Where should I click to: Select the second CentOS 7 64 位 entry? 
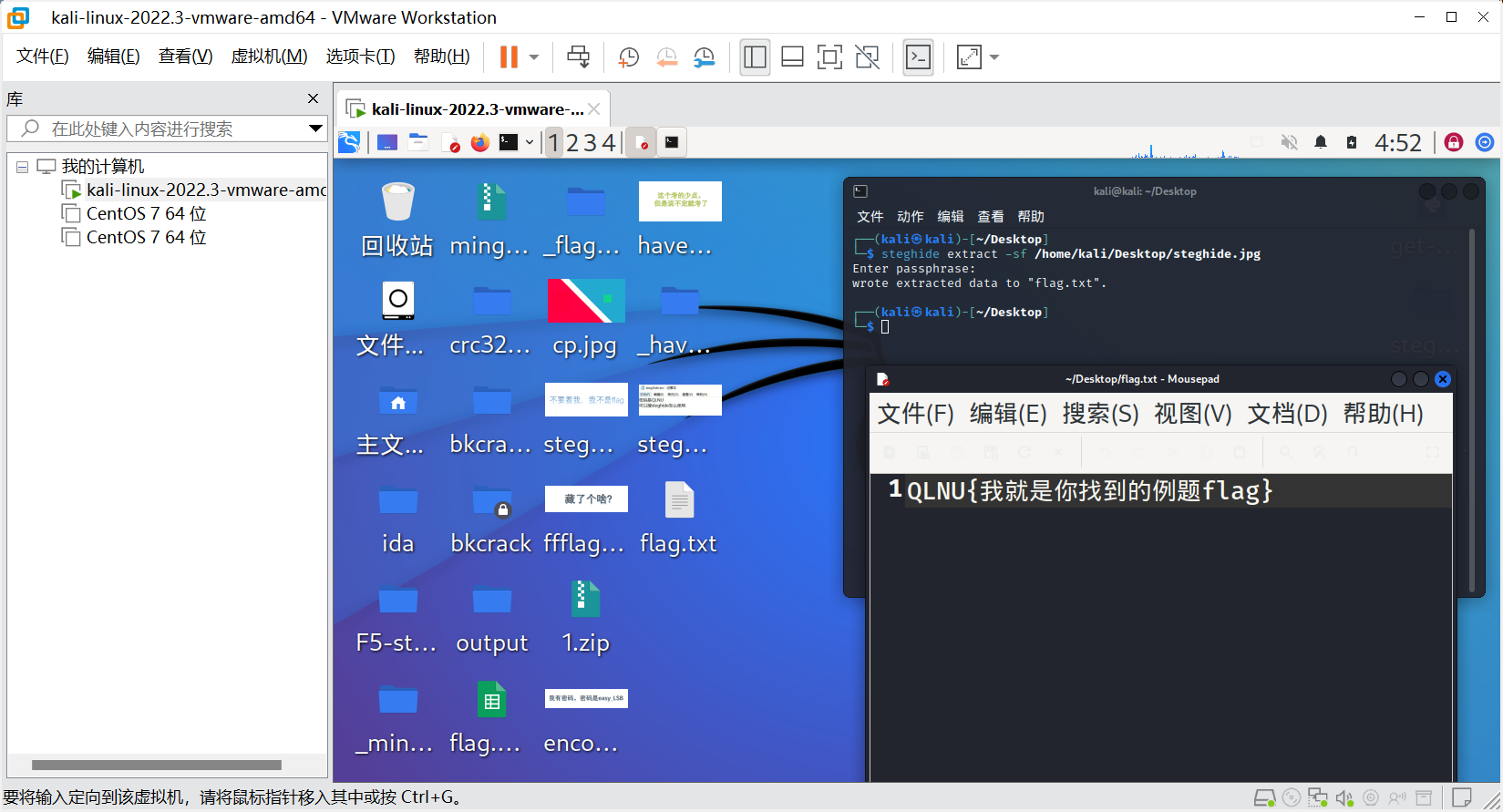click(146, 237)
